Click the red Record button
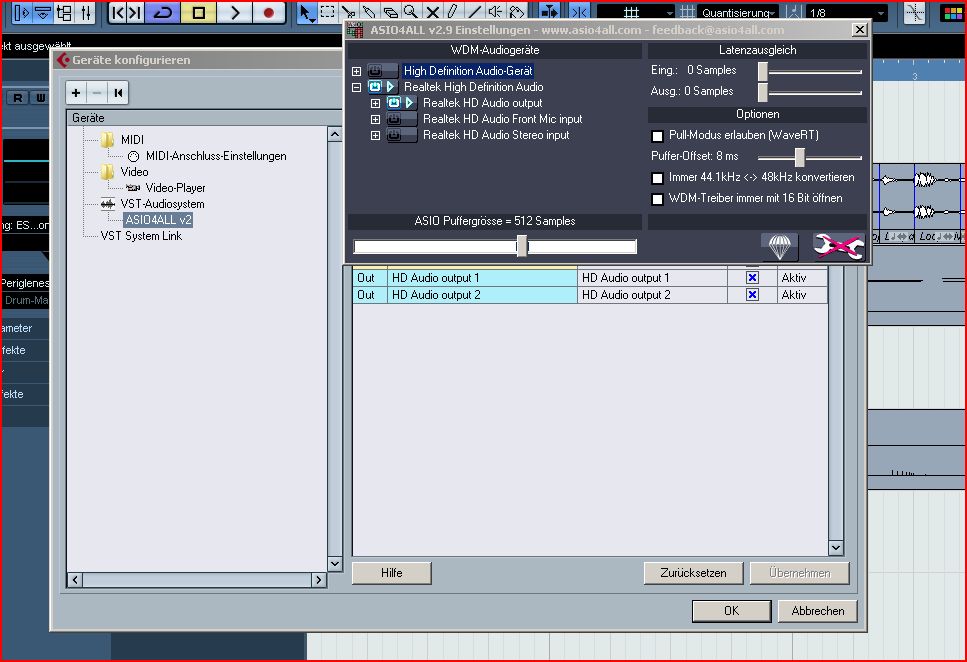This screenshot has height=662, width=967. click(268, 12)
